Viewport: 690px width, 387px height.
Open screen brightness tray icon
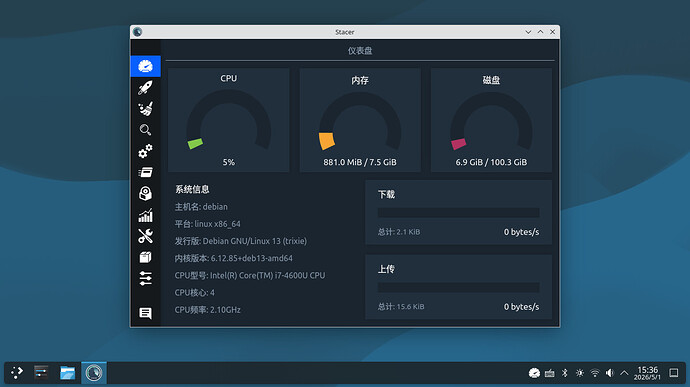(x=580, y=373)
